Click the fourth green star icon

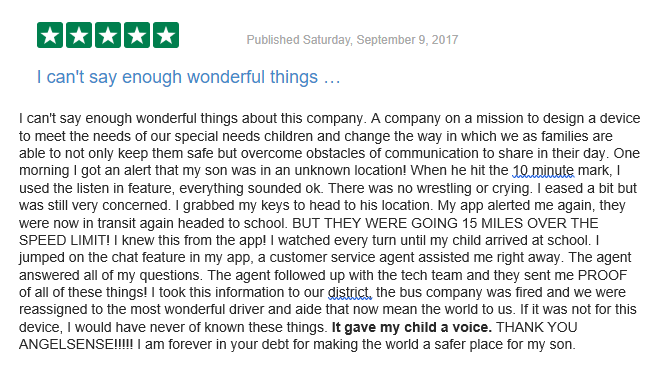(x=137, y=35)
